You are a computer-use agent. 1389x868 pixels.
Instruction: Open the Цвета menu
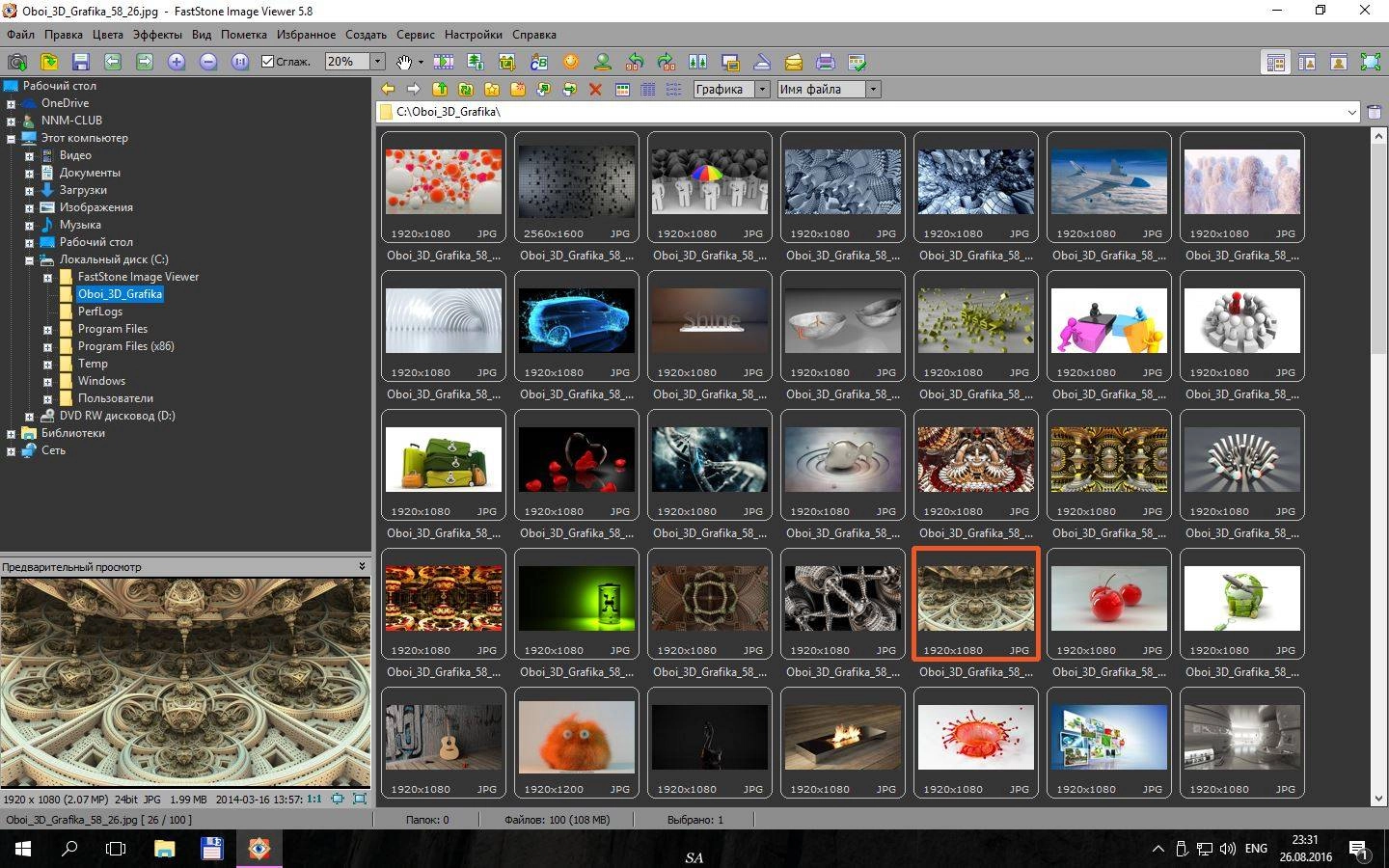tap(107, 35)
